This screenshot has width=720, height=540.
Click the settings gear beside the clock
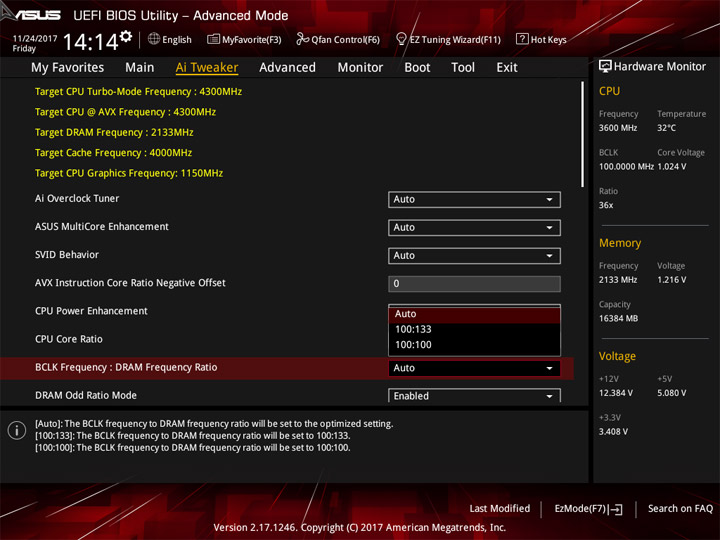coord(126,36)
